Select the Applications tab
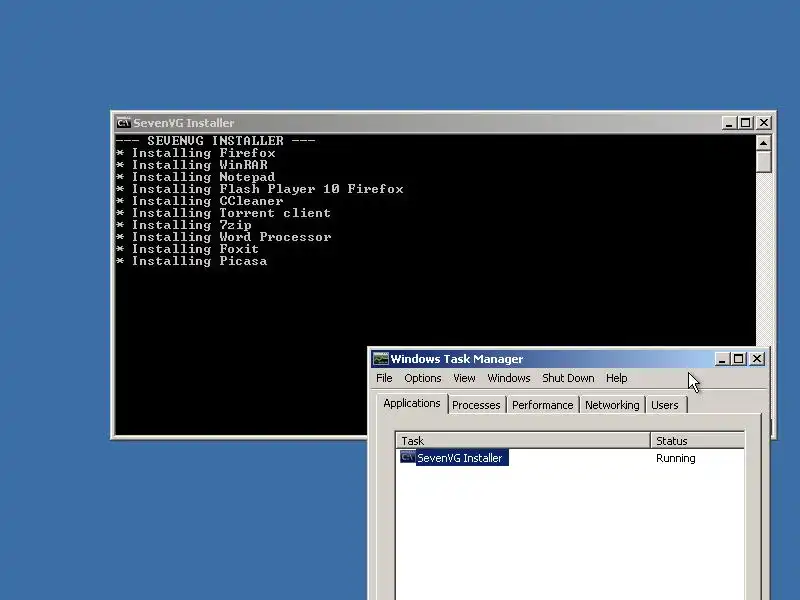800x600 pixels. pos(412,403)
